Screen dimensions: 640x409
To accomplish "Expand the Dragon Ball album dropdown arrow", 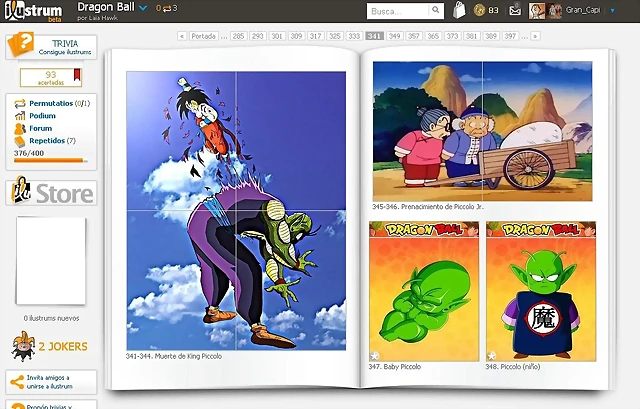I will 143,8.
